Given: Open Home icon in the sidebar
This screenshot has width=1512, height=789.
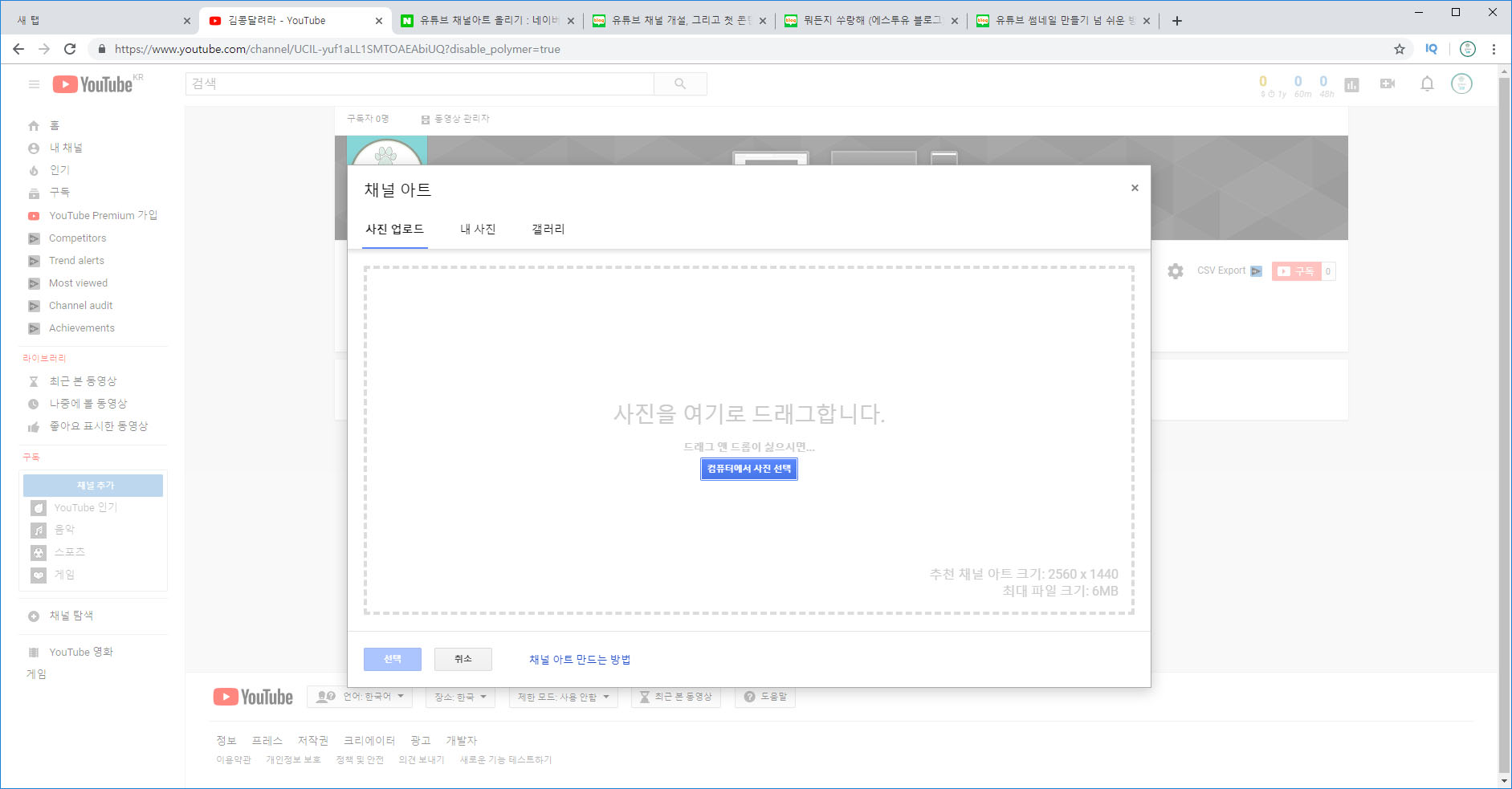Looking at the screenshot, I should (x=34, y=126).
